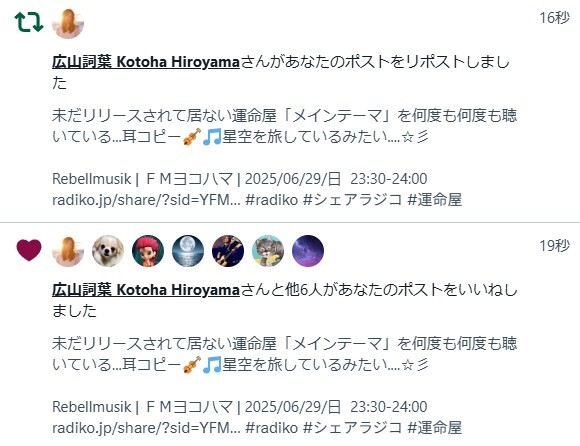Open the white puppy avatar profile

[108, 251]
